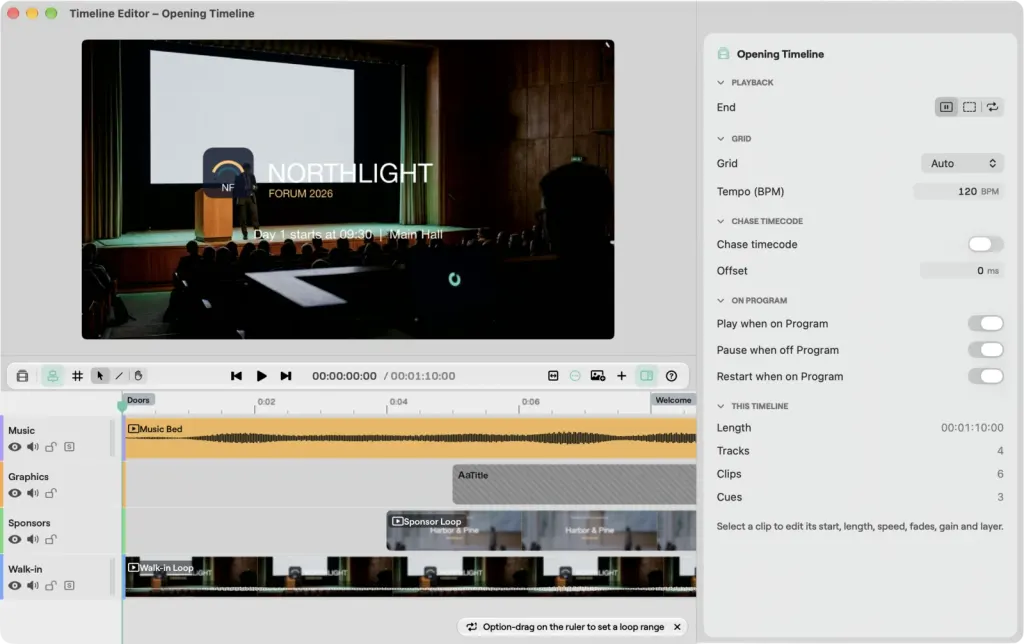Mute the Music track speaker icon

pyautogui.click(x=33, y=447)
